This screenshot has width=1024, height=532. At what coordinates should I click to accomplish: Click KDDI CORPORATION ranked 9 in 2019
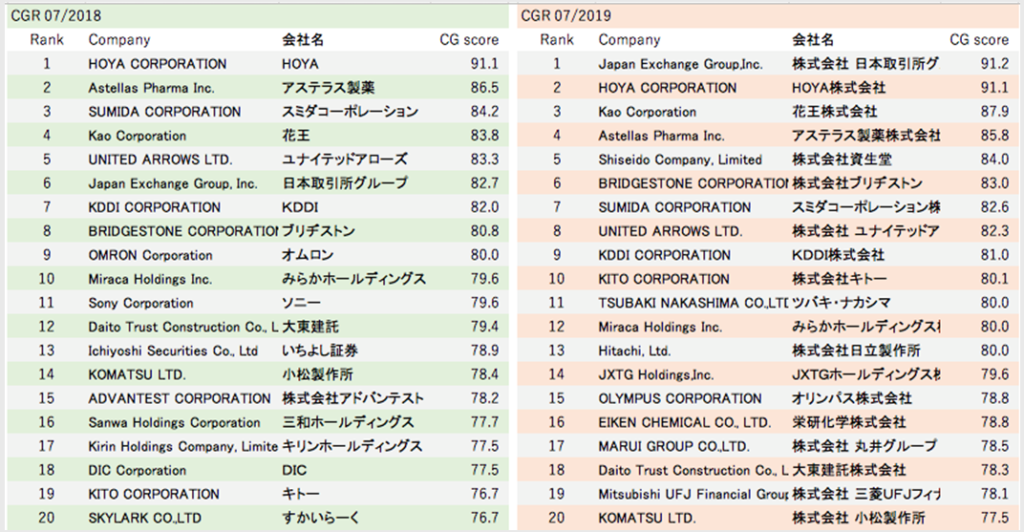tap(664, 255)
